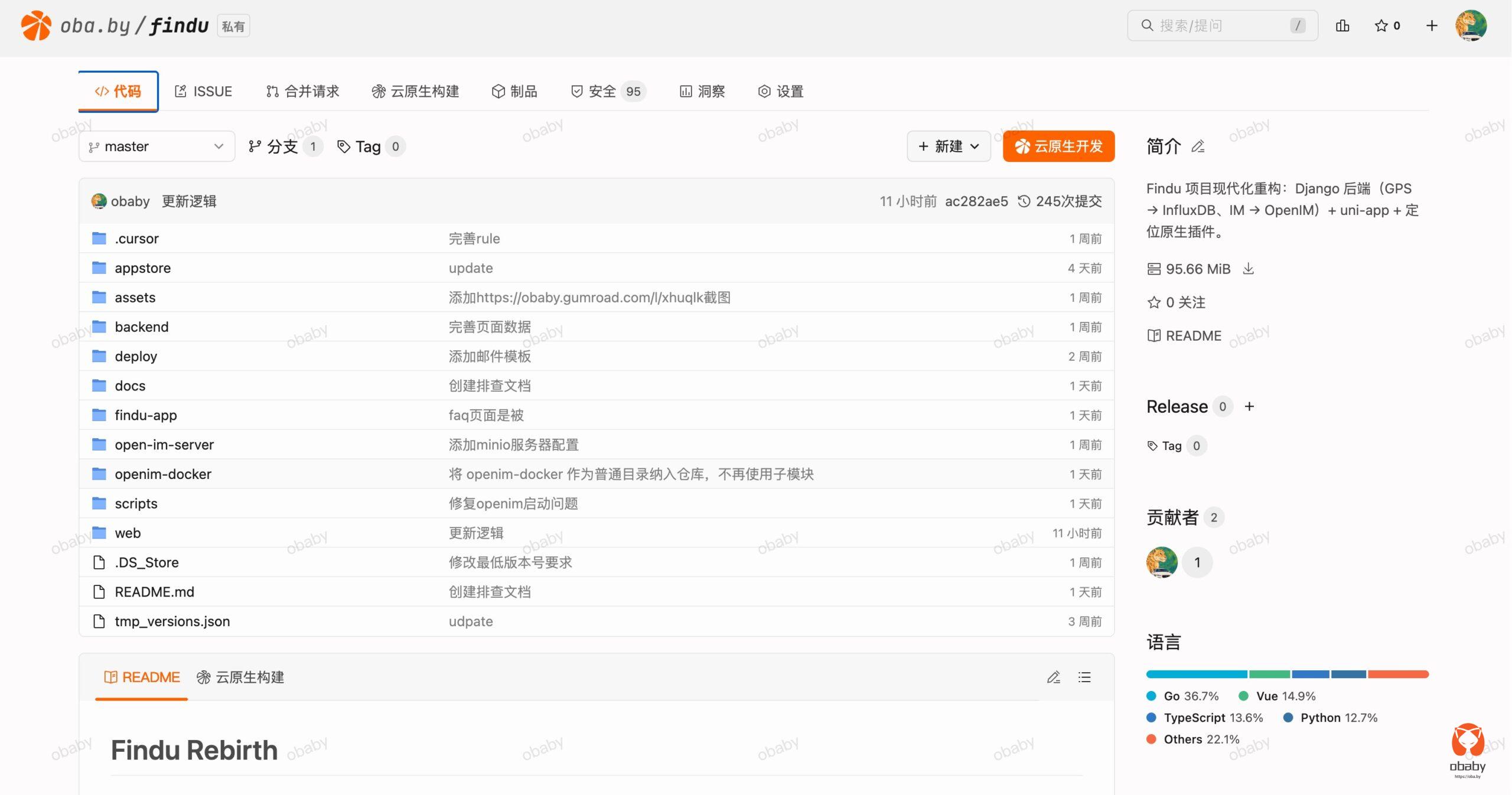
Task: Click the book icon next to README in sidebar
Action: [1153, 335]
